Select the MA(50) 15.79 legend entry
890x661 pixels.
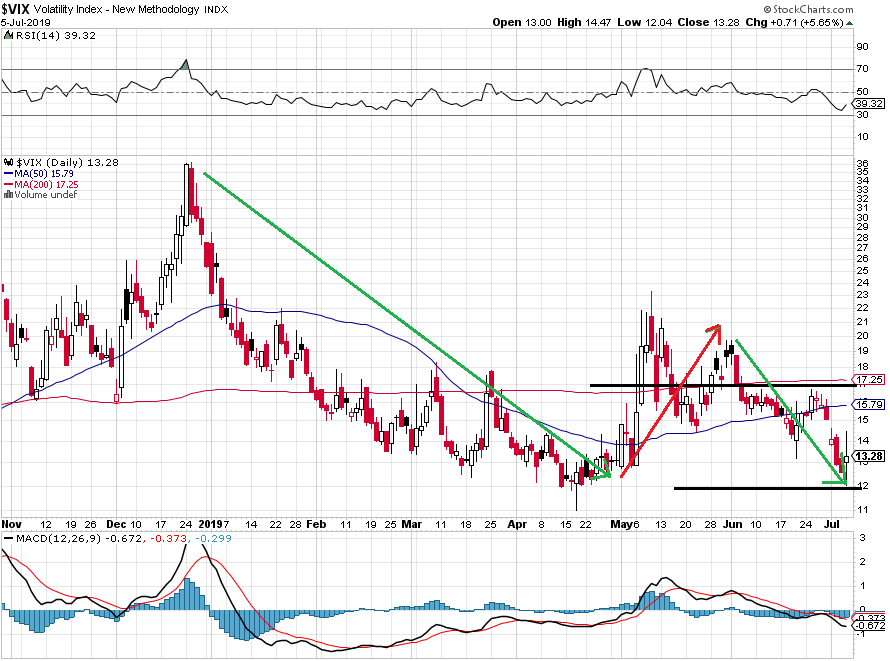pos(37,173)
